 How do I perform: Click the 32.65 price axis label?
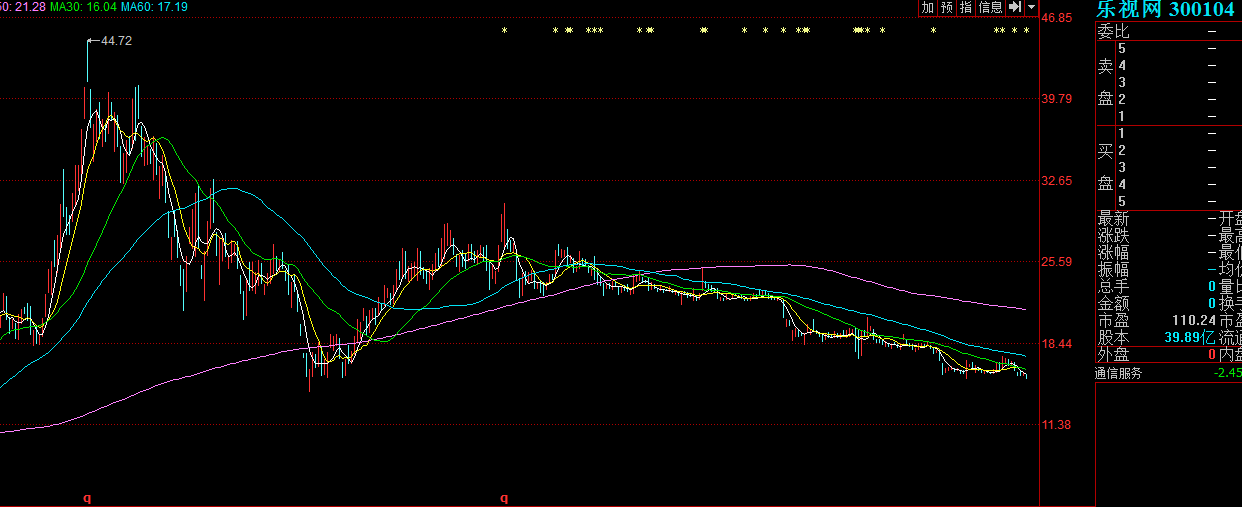[x=1056, y=180]
